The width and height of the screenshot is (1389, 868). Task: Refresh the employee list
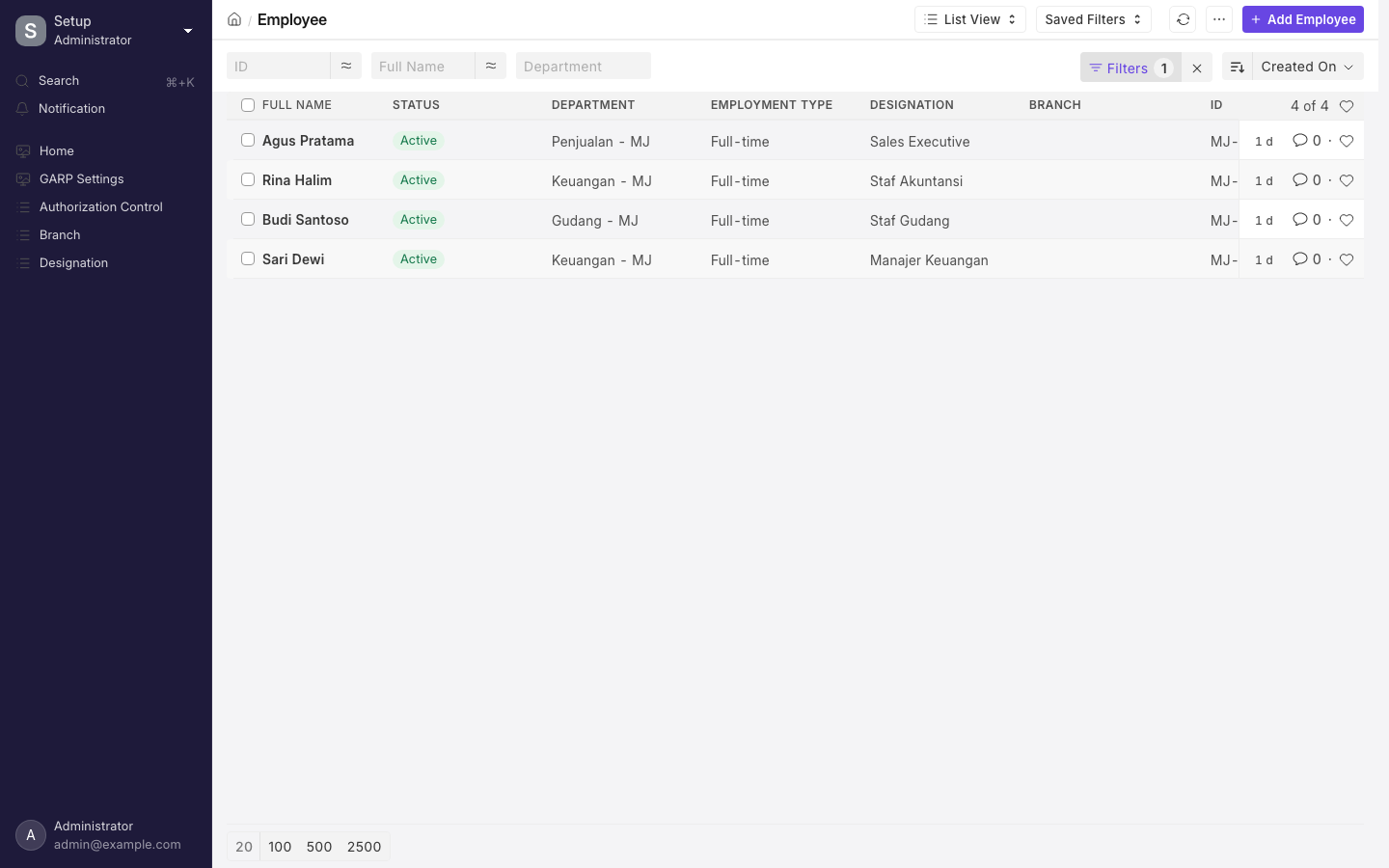point(1183,19)
